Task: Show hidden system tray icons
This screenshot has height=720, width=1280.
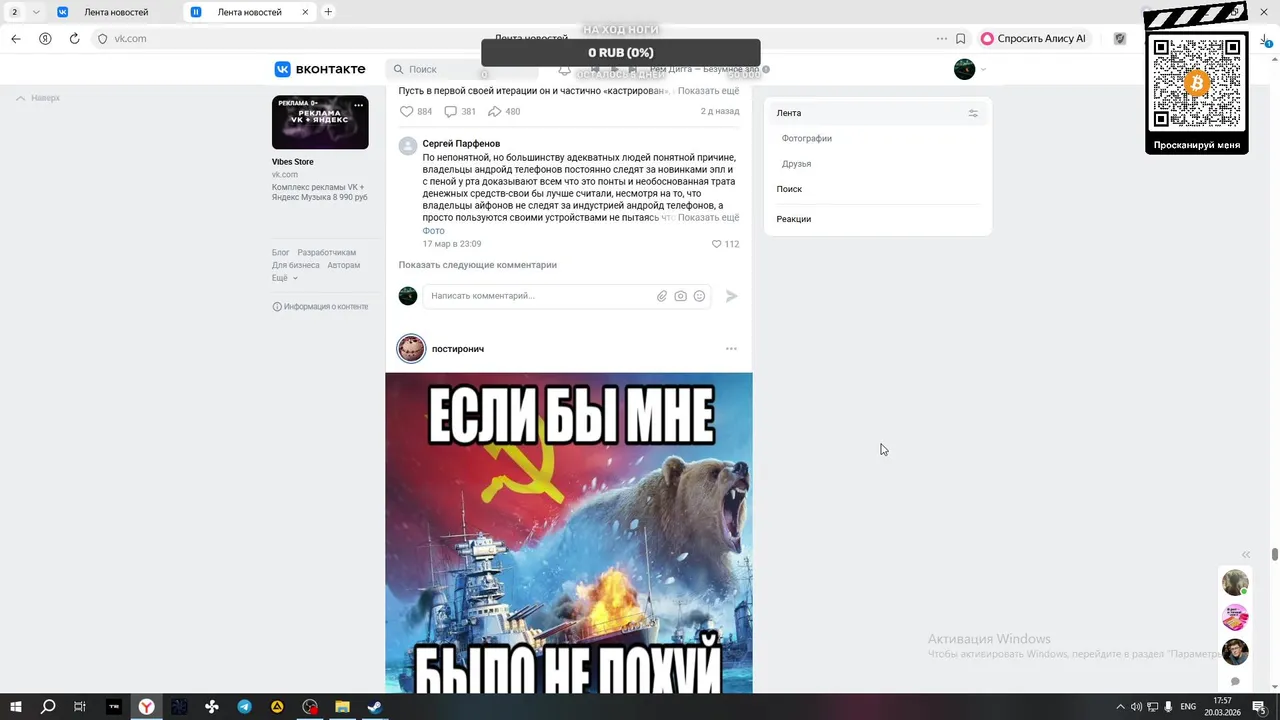Action: pos(1120,707)
